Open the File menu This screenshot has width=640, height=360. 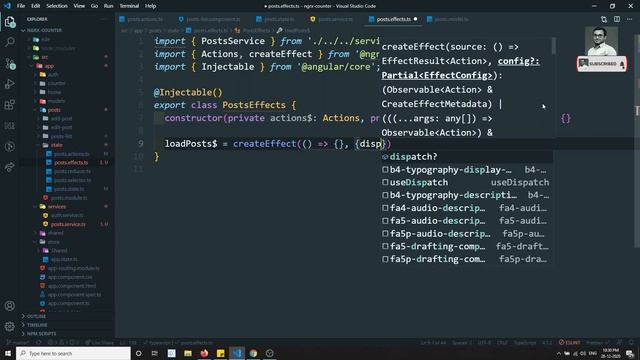(21, 6)
